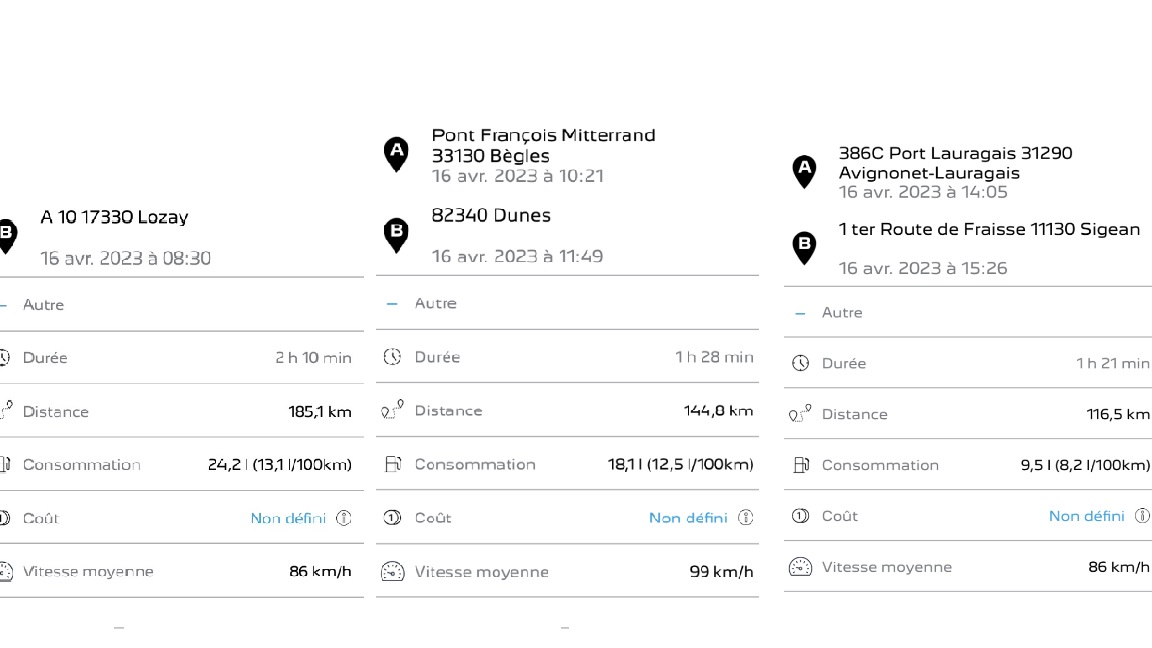The height and width of the screenshot is (648, 1152).
Task: Select the A 10 17330 Lozay destination address
Action: click(x=114, y=217)
